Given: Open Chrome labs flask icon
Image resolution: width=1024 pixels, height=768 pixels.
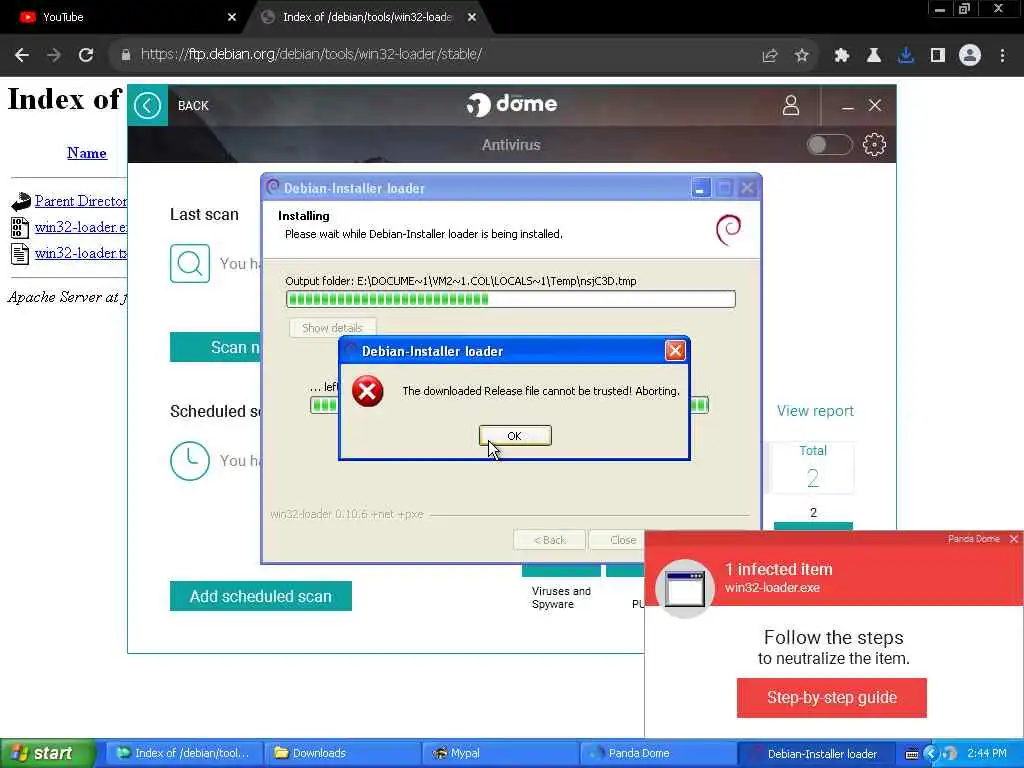Looking at the screenshot, I should point(874,56).
